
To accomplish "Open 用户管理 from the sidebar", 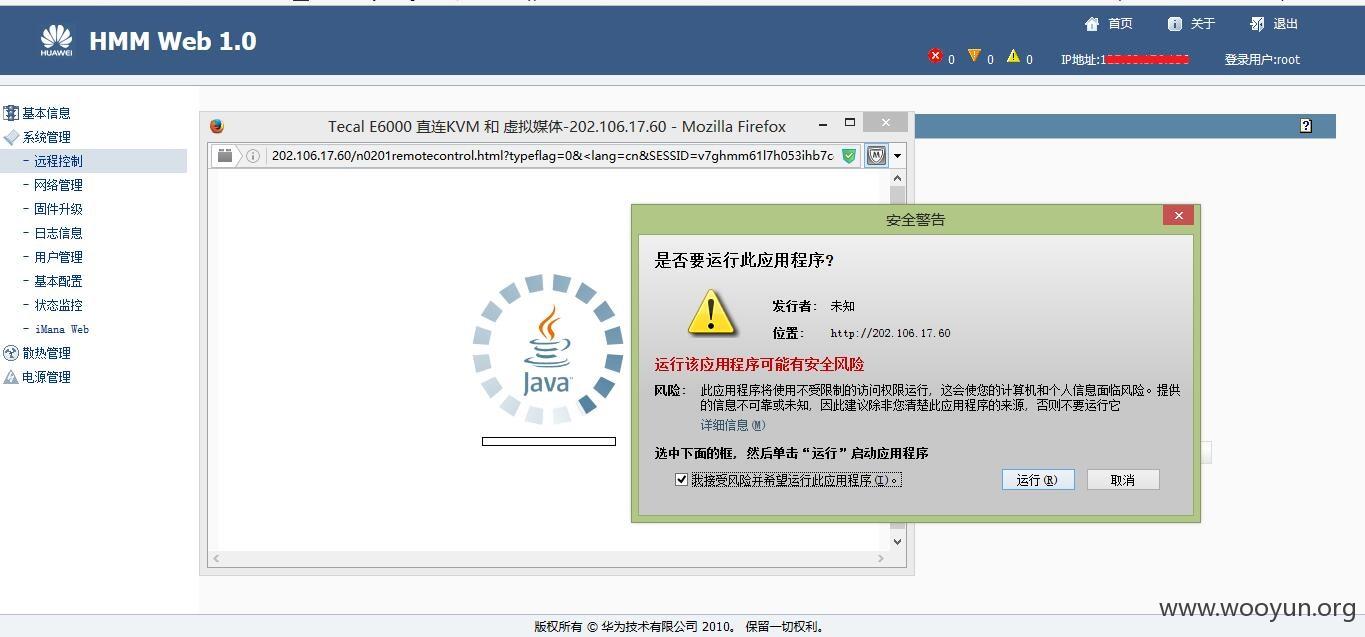I will pyautogui.click(x=58, y=257).
